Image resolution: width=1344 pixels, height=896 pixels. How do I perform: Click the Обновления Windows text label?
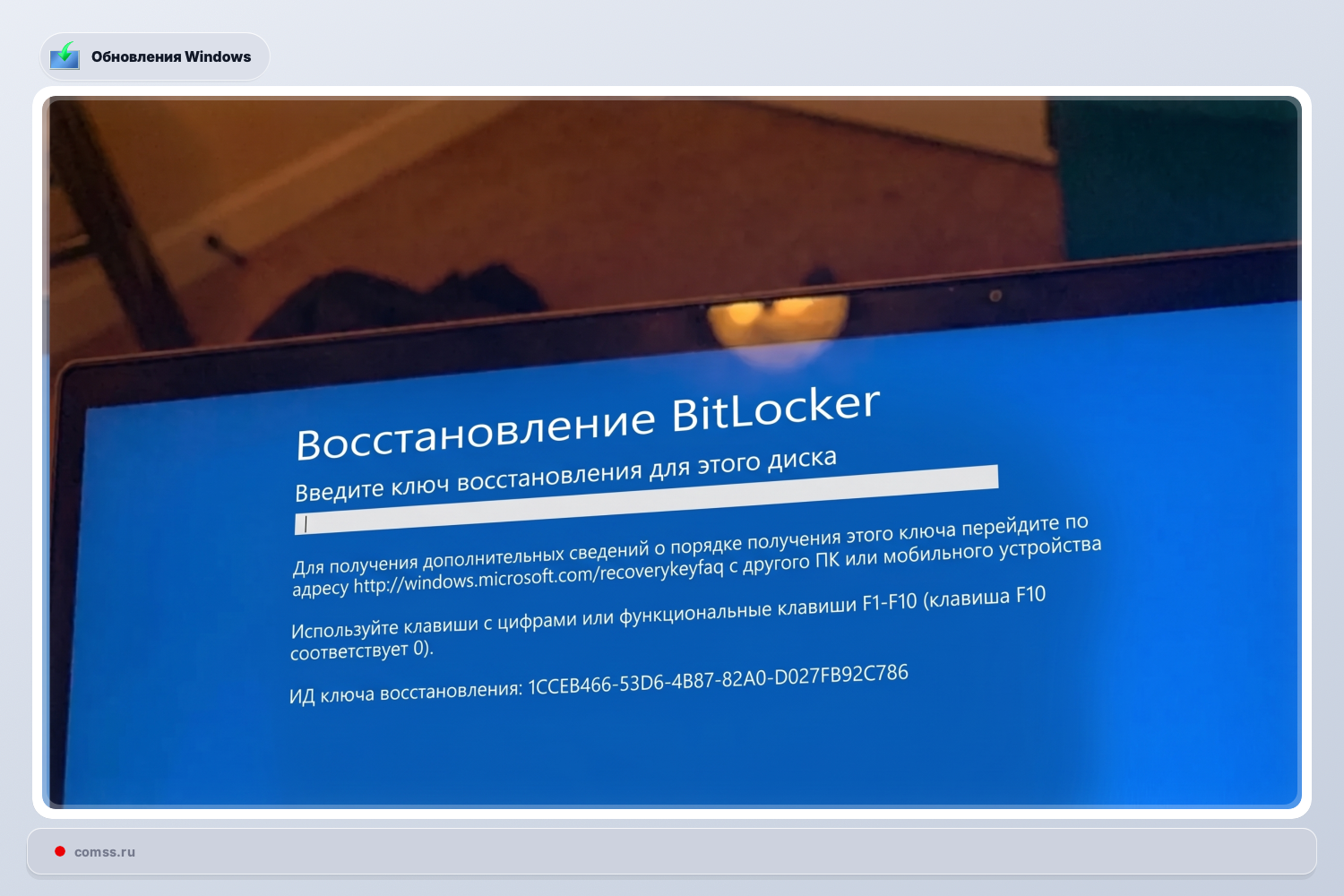[x=170, y=56]
